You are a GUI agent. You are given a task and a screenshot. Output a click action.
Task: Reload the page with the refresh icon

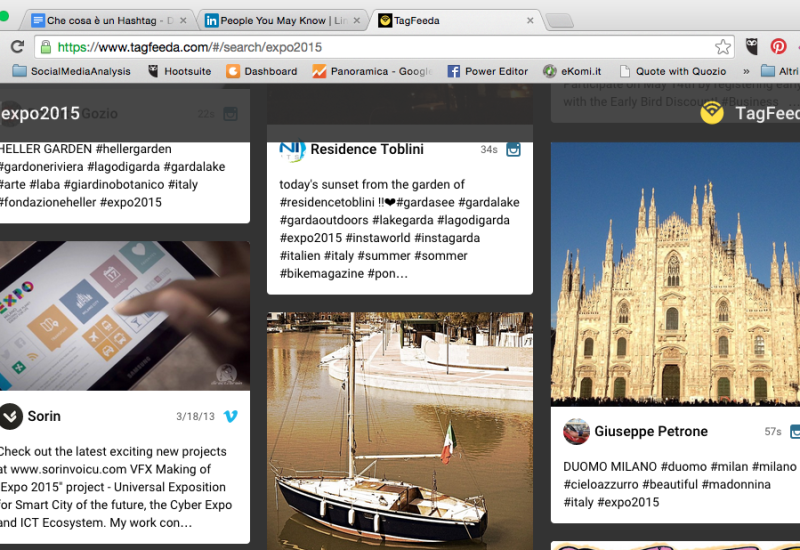pyautogui.click(x=17, y=47)
